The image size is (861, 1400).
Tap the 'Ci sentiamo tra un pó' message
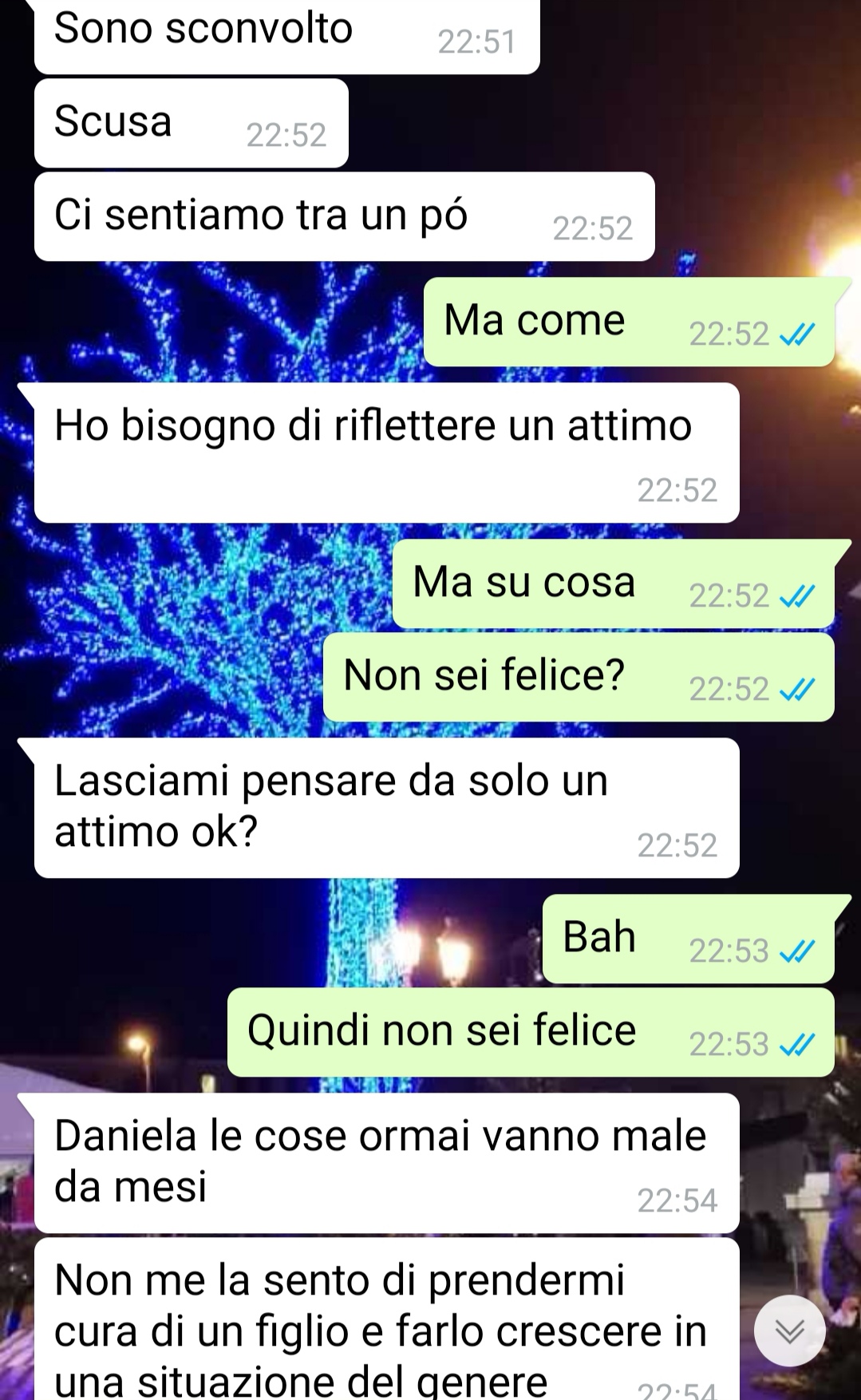(345, 216)
